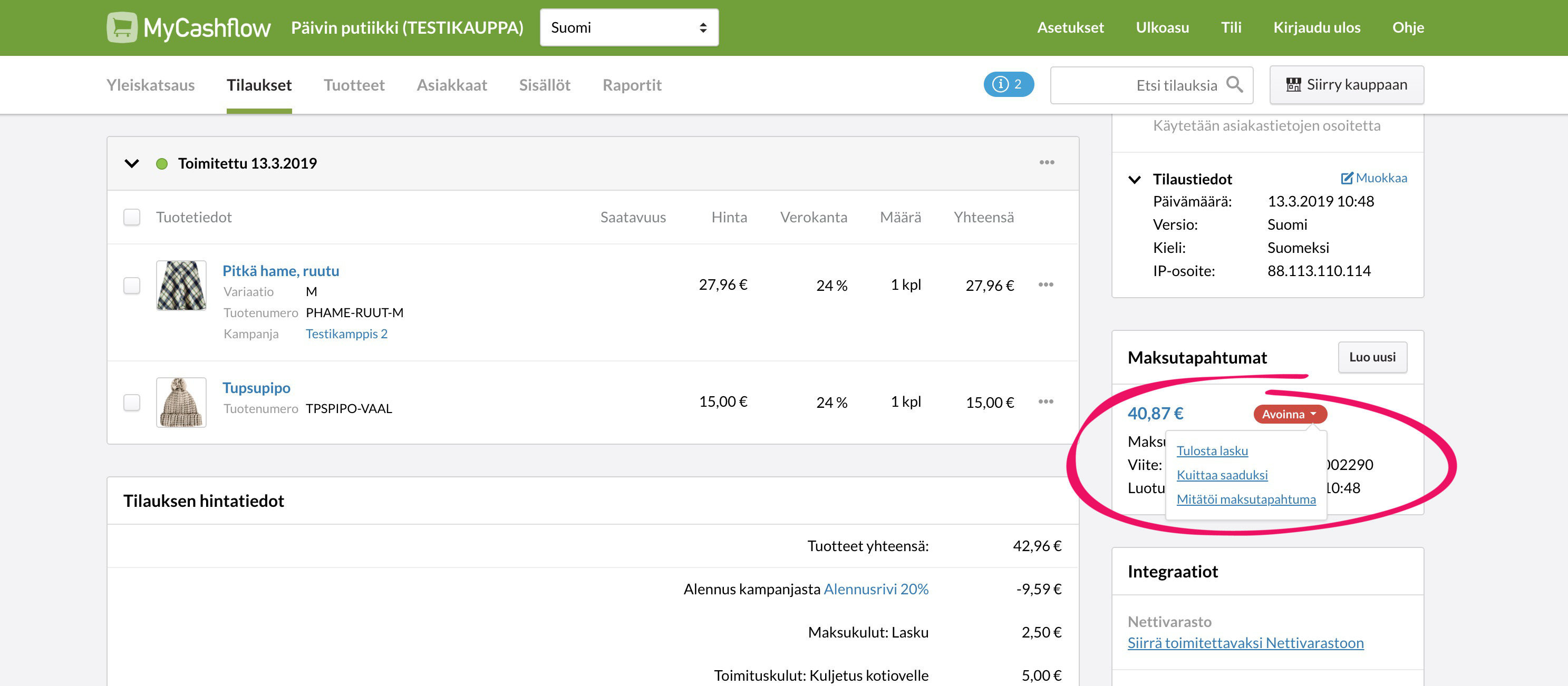Check the Tupsupipo row checkbox
Viewport: 1568px width, 686px height.
pos(131,402)
